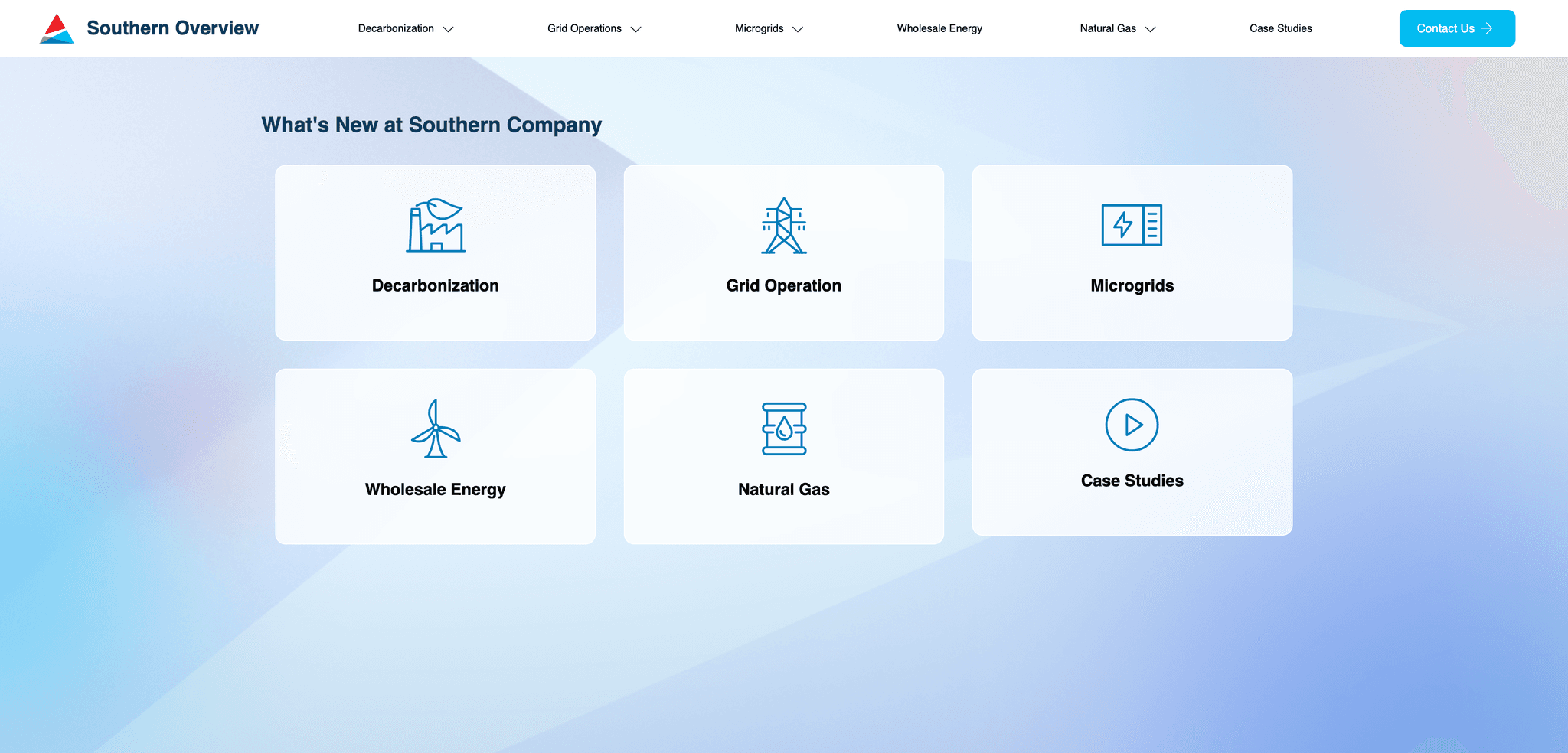Expand the Microgrids chevron in navbar
This screenshot has width=1568, height=753.
coord(798,29)
